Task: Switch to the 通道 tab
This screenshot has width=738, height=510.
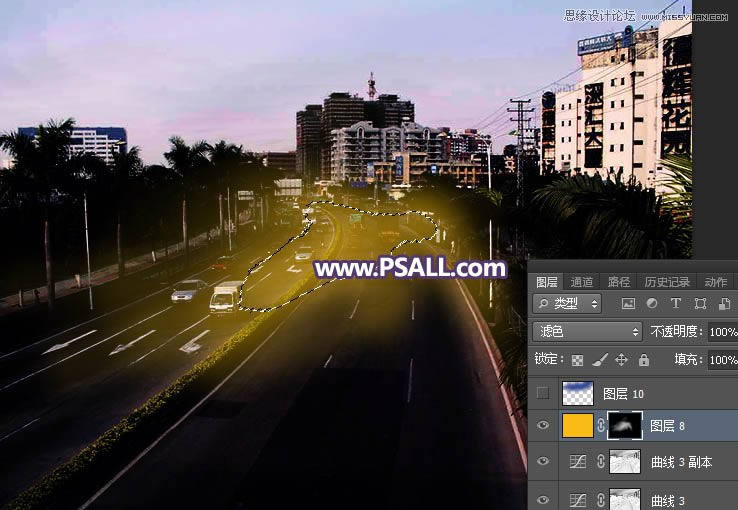Action: [x=582, y=282]
